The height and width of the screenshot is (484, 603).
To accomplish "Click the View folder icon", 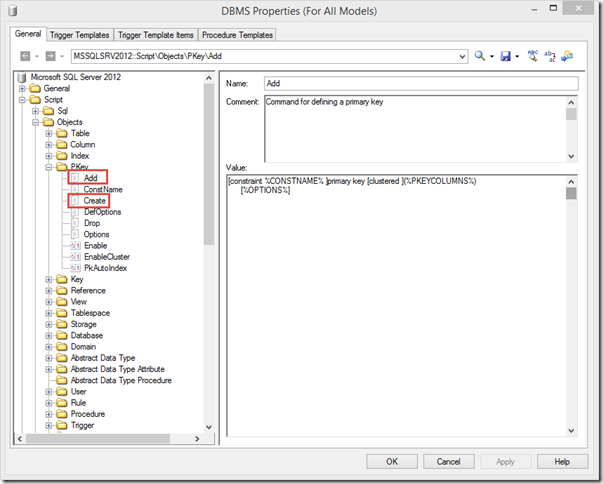I will [x=62, y=302].
